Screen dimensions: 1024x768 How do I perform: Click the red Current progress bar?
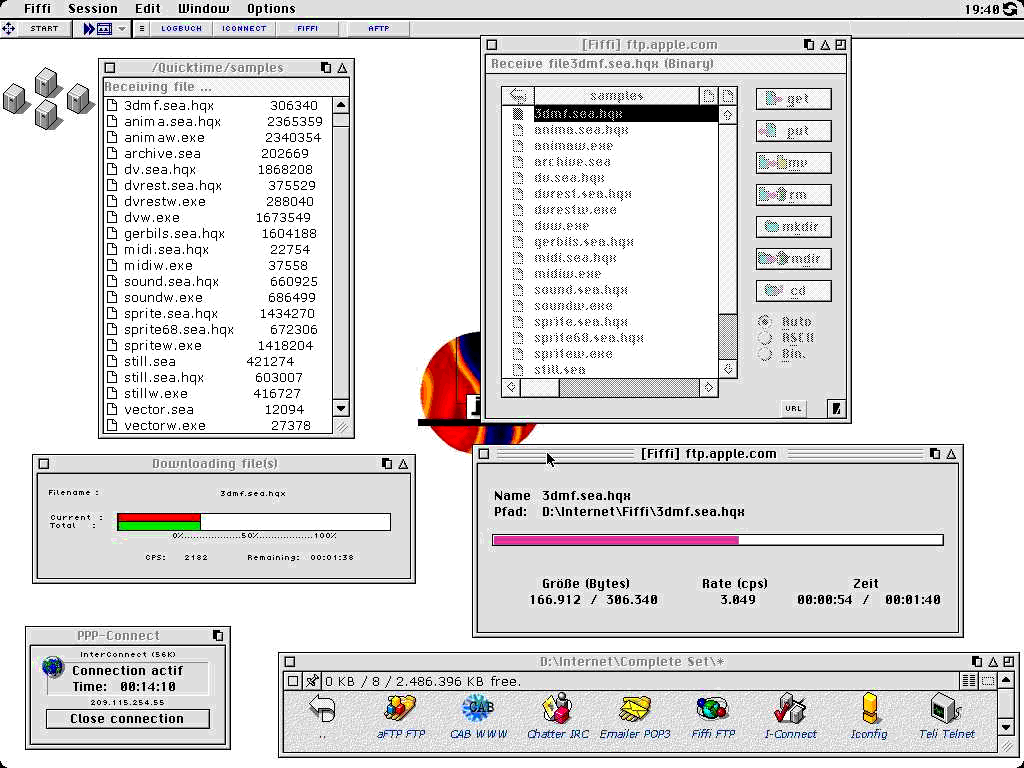(x=159, y=517)
